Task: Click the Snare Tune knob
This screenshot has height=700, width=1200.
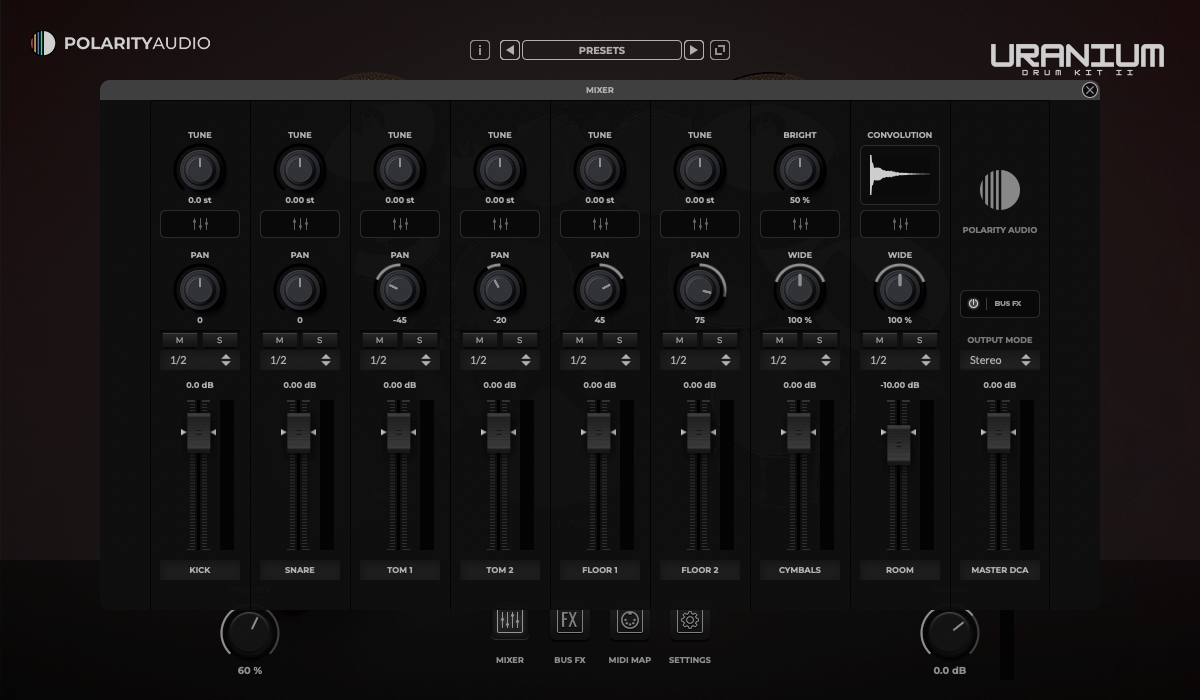Action: pos(300,170)
